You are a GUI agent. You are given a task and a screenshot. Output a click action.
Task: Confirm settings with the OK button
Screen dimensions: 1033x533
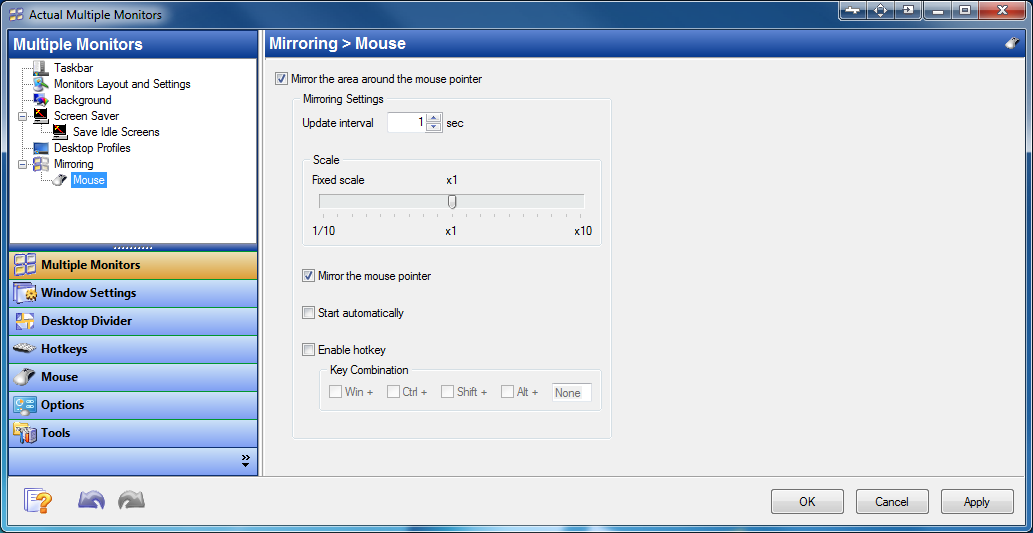click(807, 501)
